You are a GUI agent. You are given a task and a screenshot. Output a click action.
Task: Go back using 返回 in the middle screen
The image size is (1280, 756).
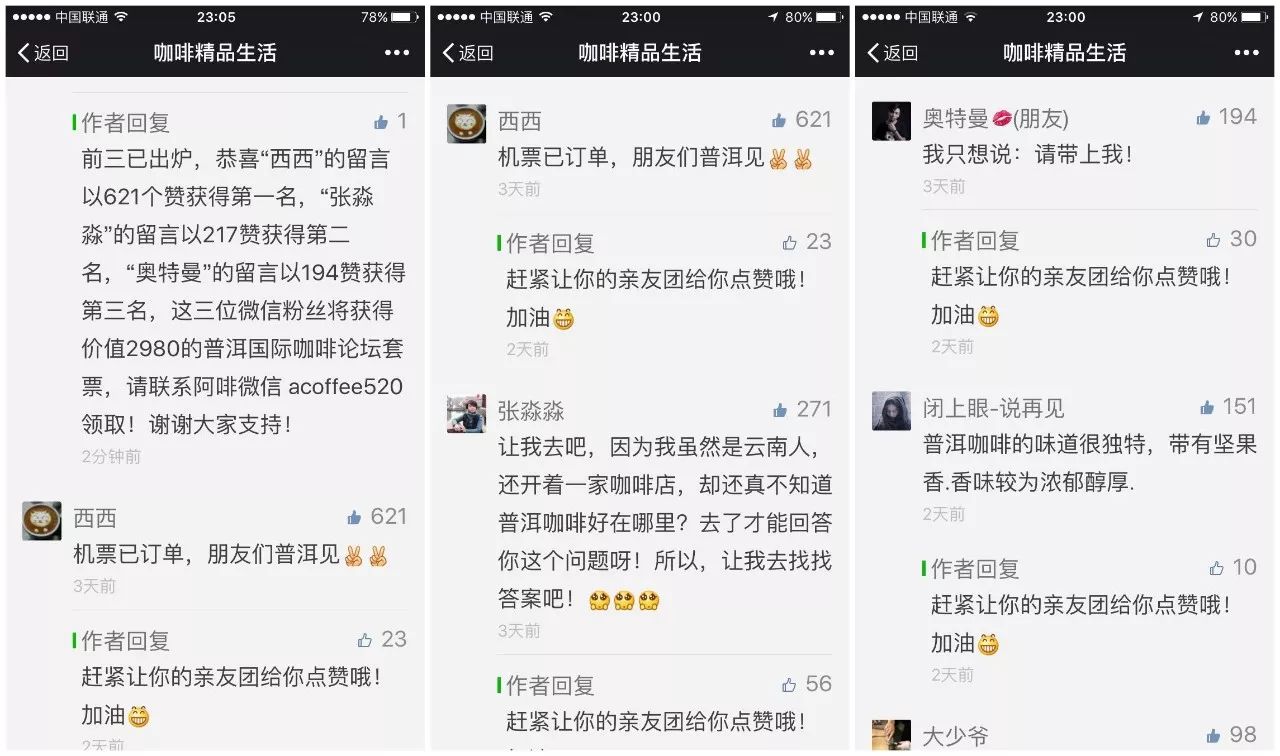(468, 53)
